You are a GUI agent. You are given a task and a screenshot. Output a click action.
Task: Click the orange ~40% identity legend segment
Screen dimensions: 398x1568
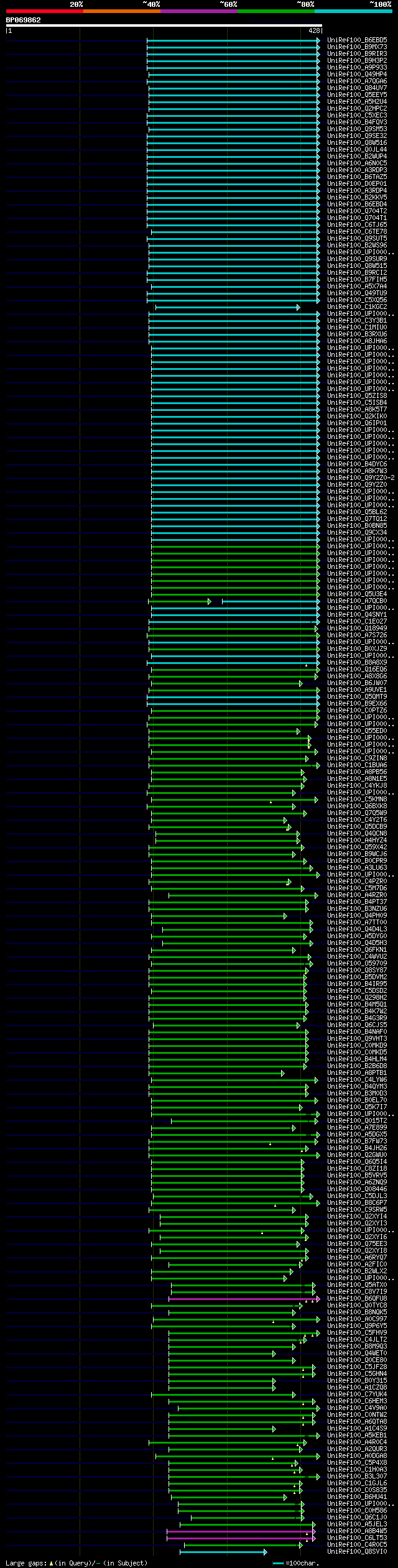[122, 11]
